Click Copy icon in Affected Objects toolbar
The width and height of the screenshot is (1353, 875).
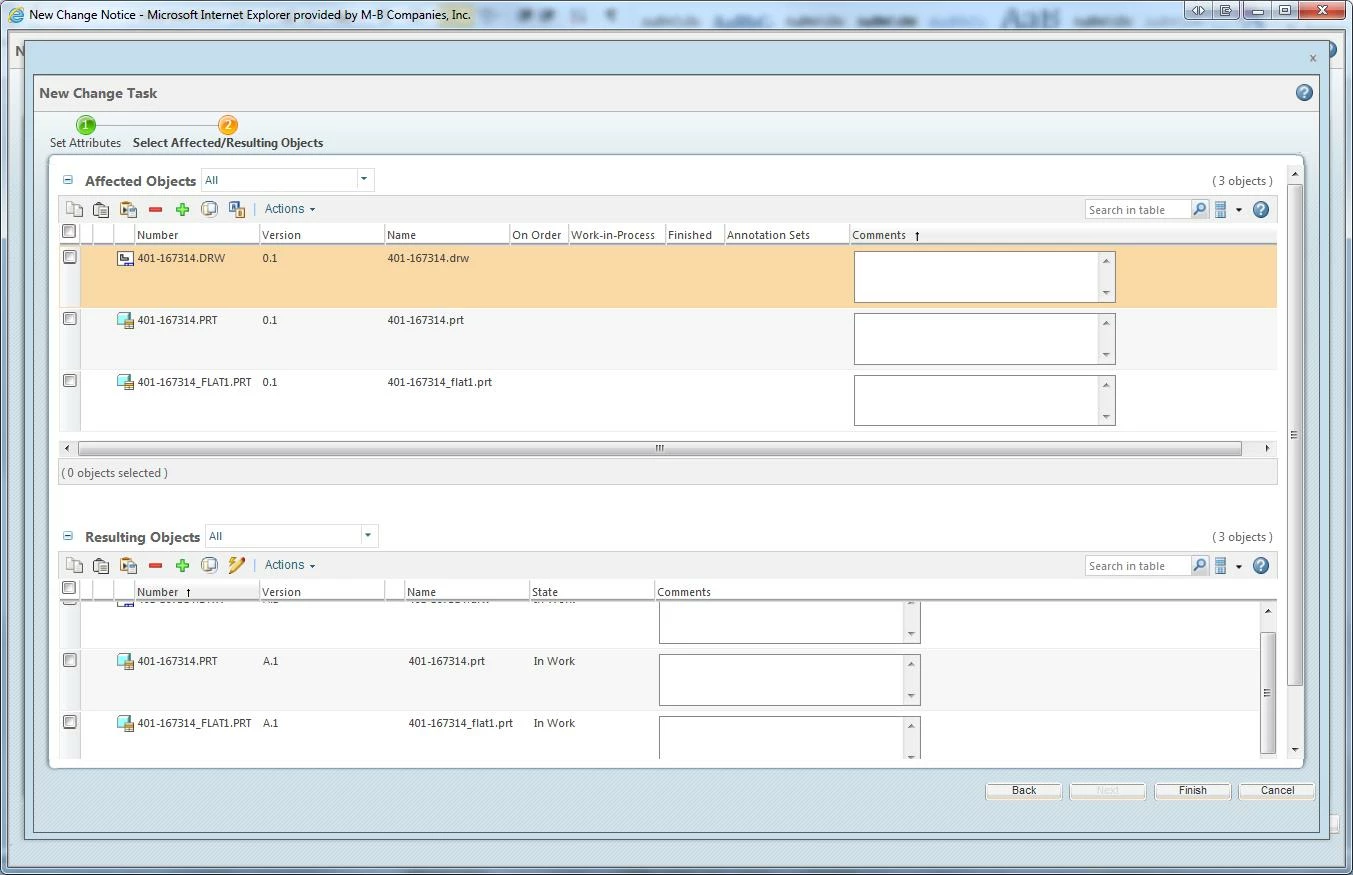(74, 209)
